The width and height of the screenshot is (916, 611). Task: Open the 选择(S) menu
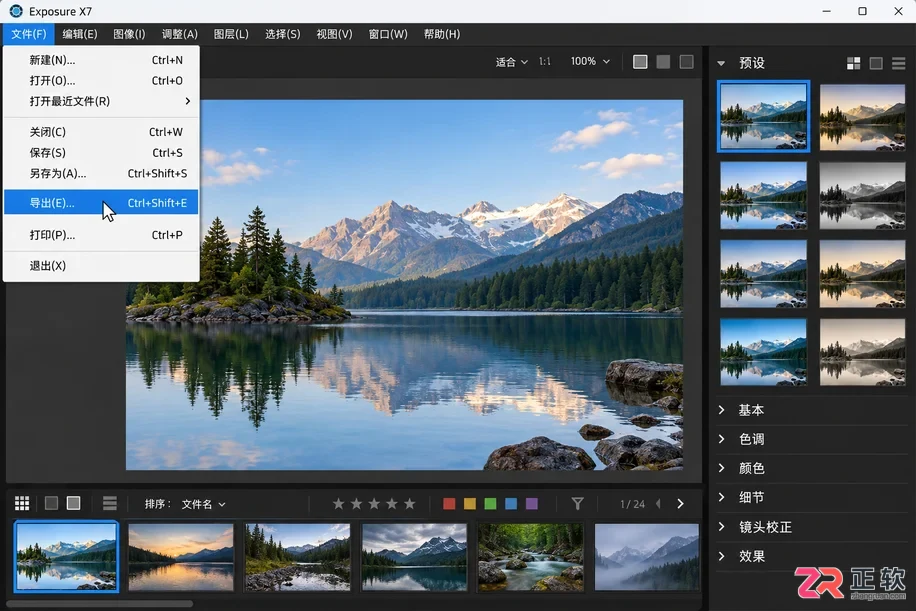click(282, 34)
